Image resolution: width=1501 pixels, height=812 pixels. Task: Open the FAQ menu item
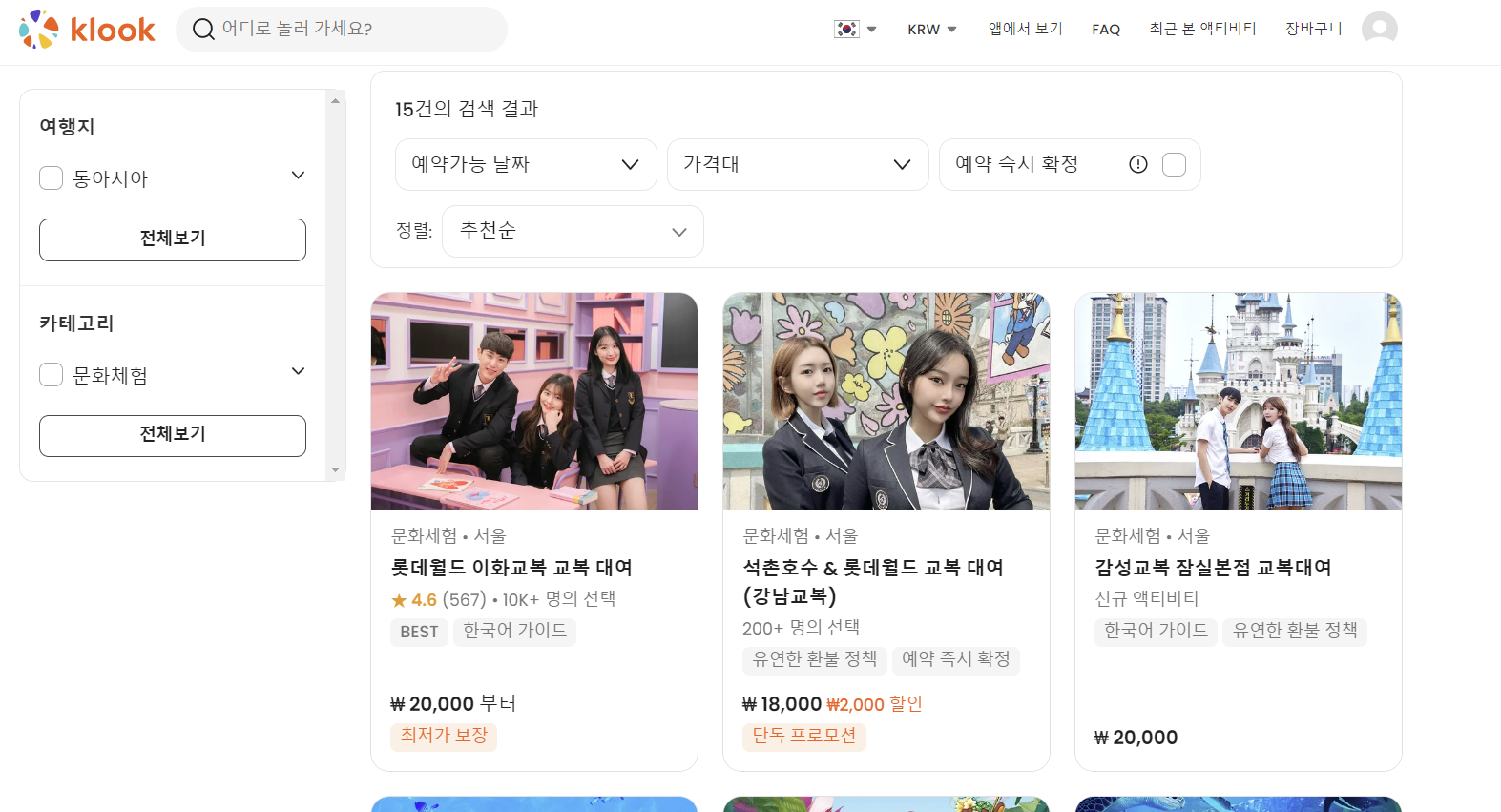pyautogui.click(x=1106, y=30)
